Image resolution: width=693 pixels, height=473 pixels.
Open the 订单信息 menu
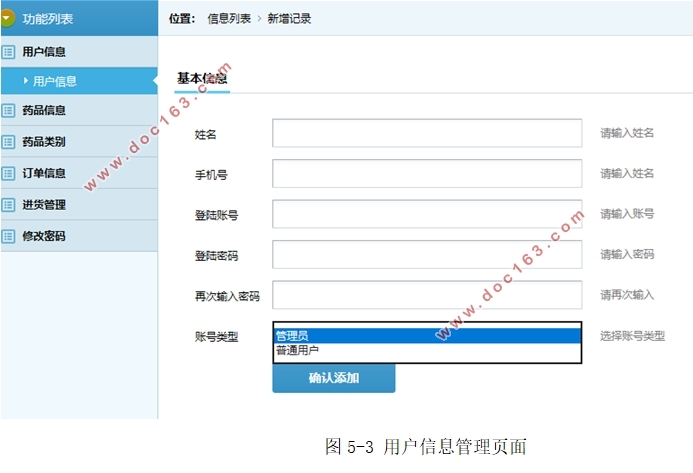[79, 173]
